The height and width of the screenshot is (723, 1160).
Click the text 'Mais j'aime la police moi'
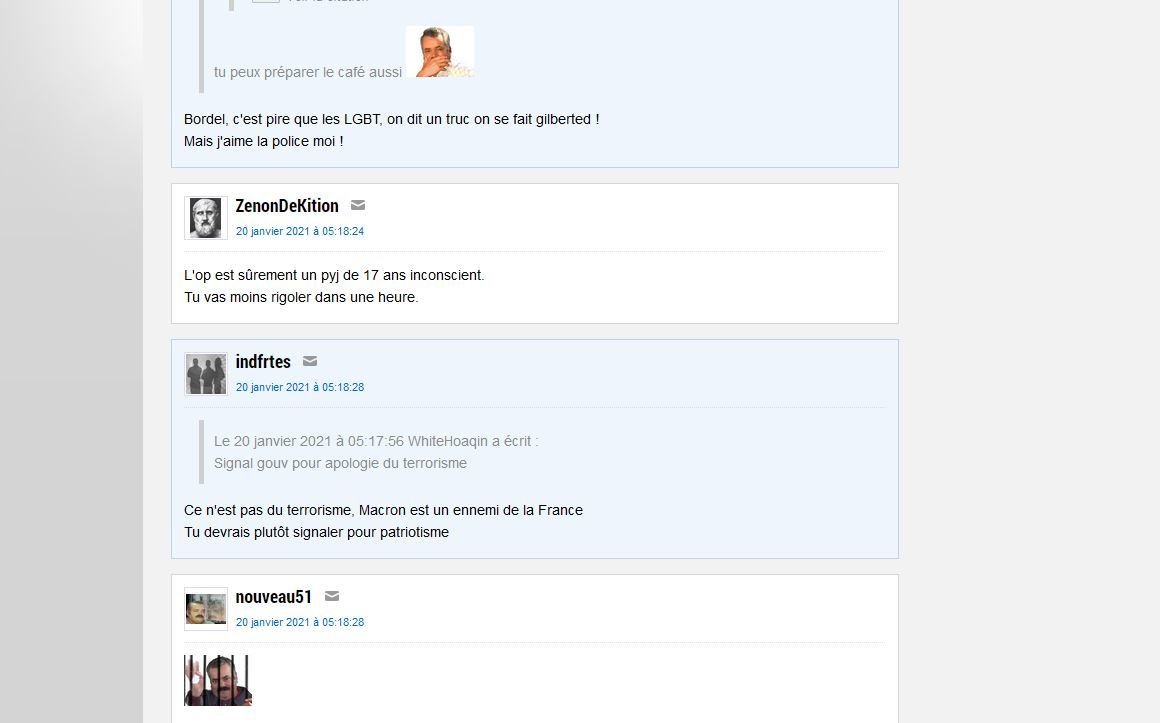pyautogui.click(x=263, y=141)
